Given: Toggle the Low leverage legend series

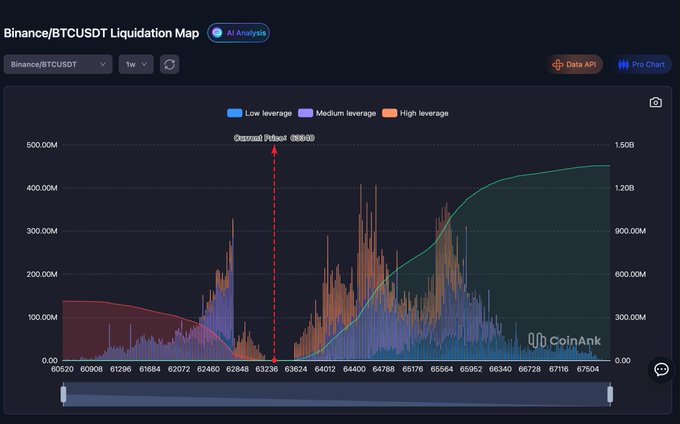Looking at the screenshot, I should (259, 113).
